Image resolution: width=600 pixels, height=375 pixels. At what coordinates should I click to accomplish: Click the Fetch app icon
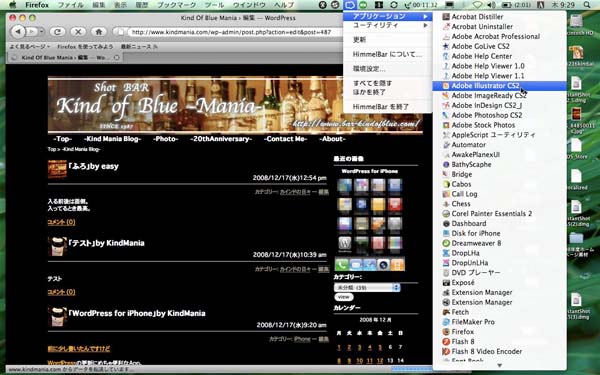(446, 312)
